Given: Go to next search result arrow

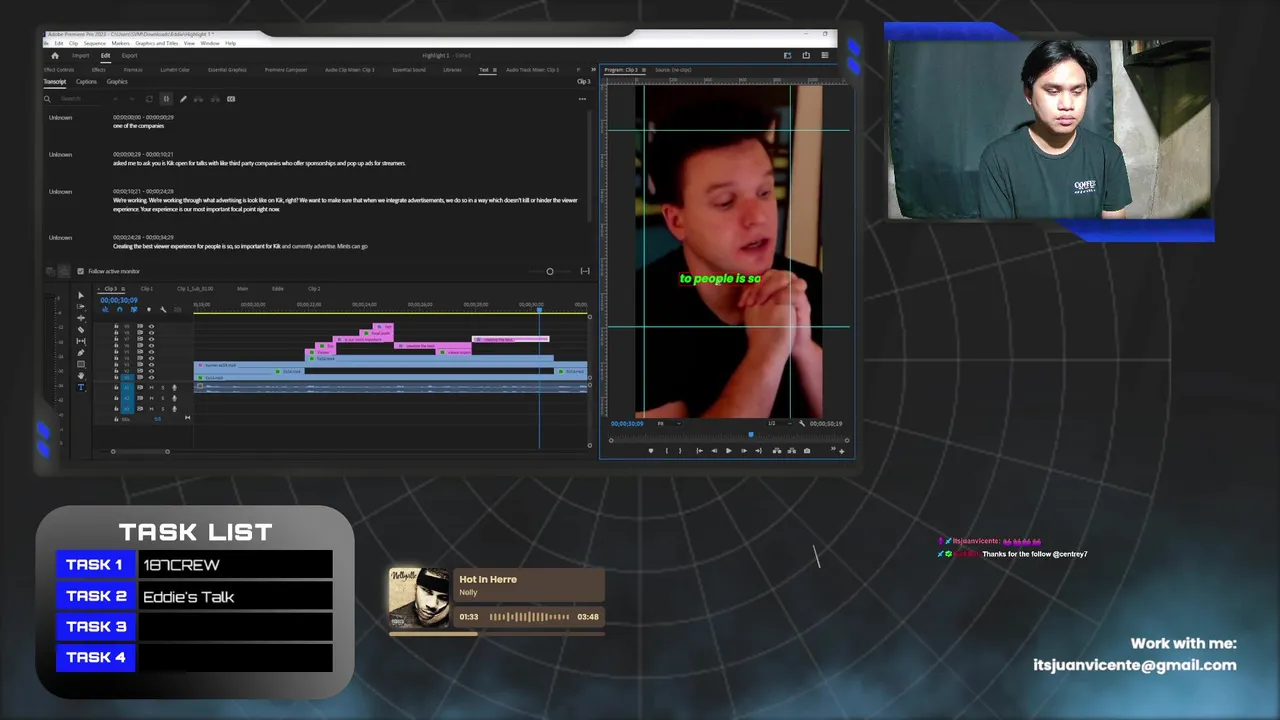Looking at the screenshot, I should tap(133, 99).
